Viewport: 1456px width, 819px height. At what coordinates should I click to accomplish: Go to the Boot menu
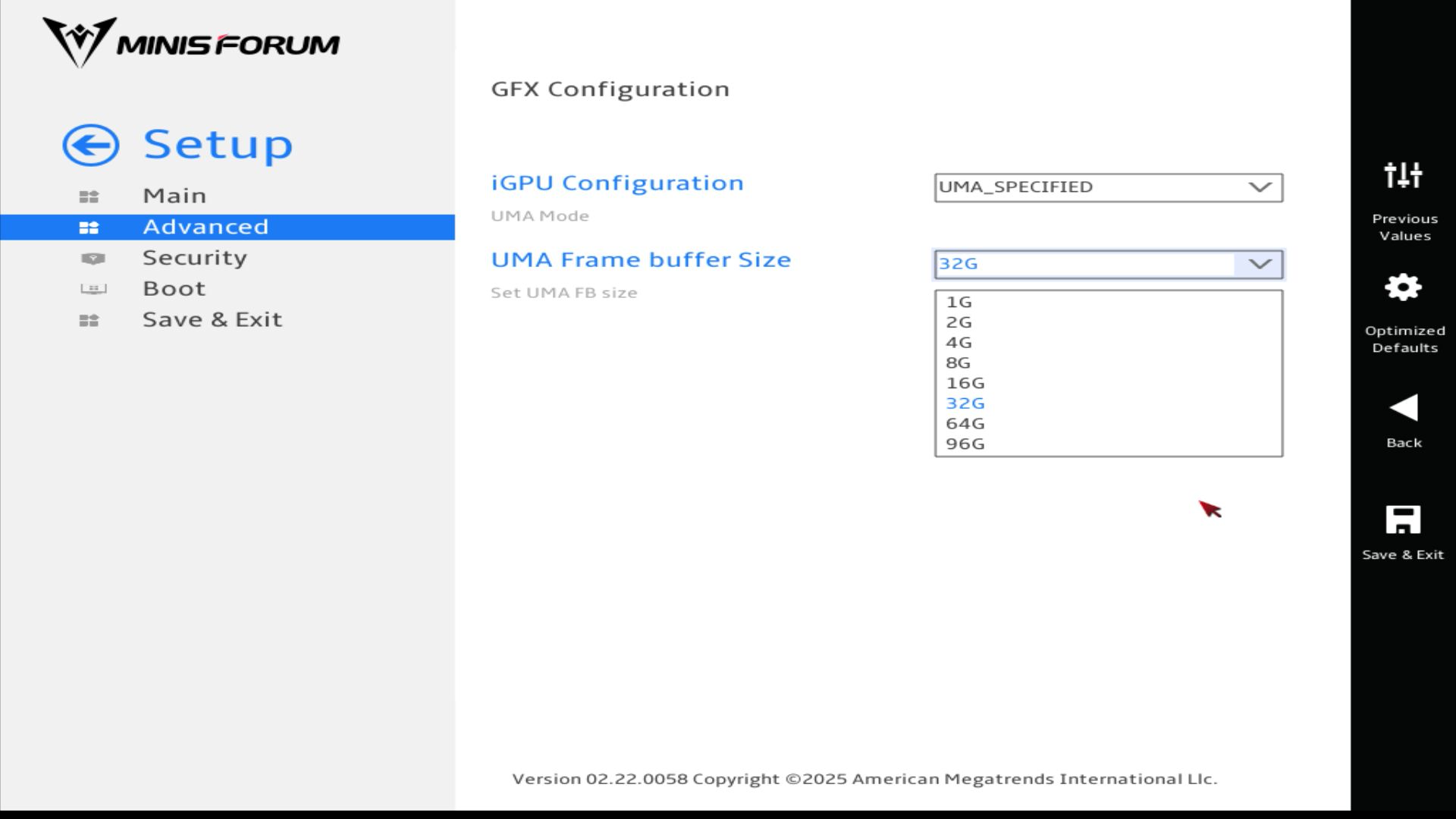[x=174, y=289]
